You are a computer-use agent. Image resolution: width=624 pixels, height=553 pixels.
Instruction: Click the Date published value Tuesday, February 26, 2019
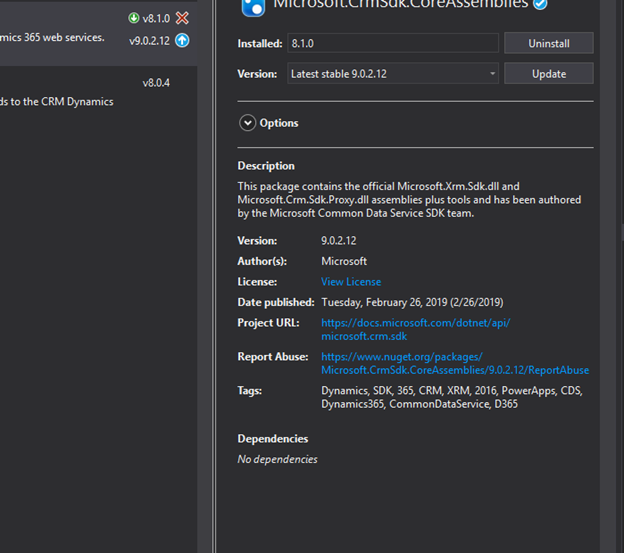(x=412, y=302)
